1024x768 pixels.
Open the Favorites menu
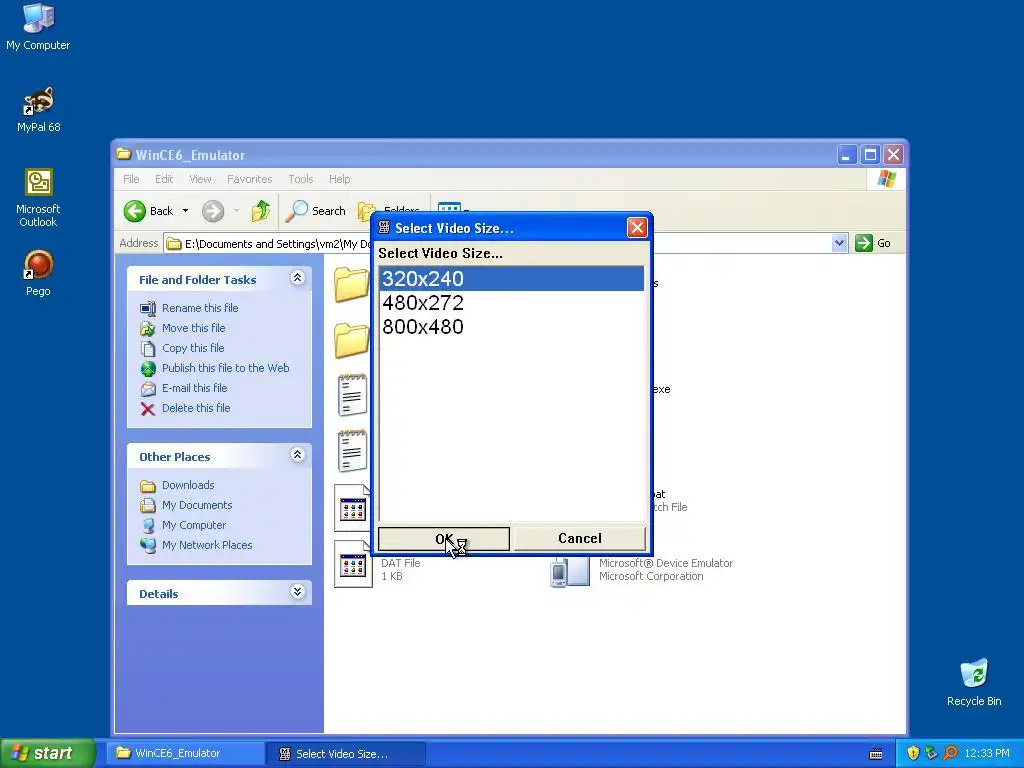(249, 179)
